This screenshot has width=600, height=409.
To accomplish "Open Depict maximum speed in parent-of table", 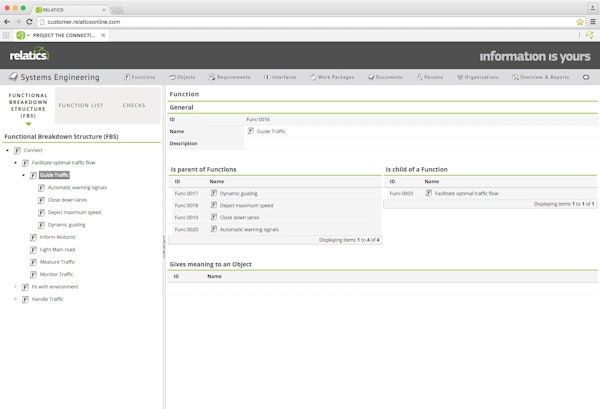I will (x=246, y=205).
